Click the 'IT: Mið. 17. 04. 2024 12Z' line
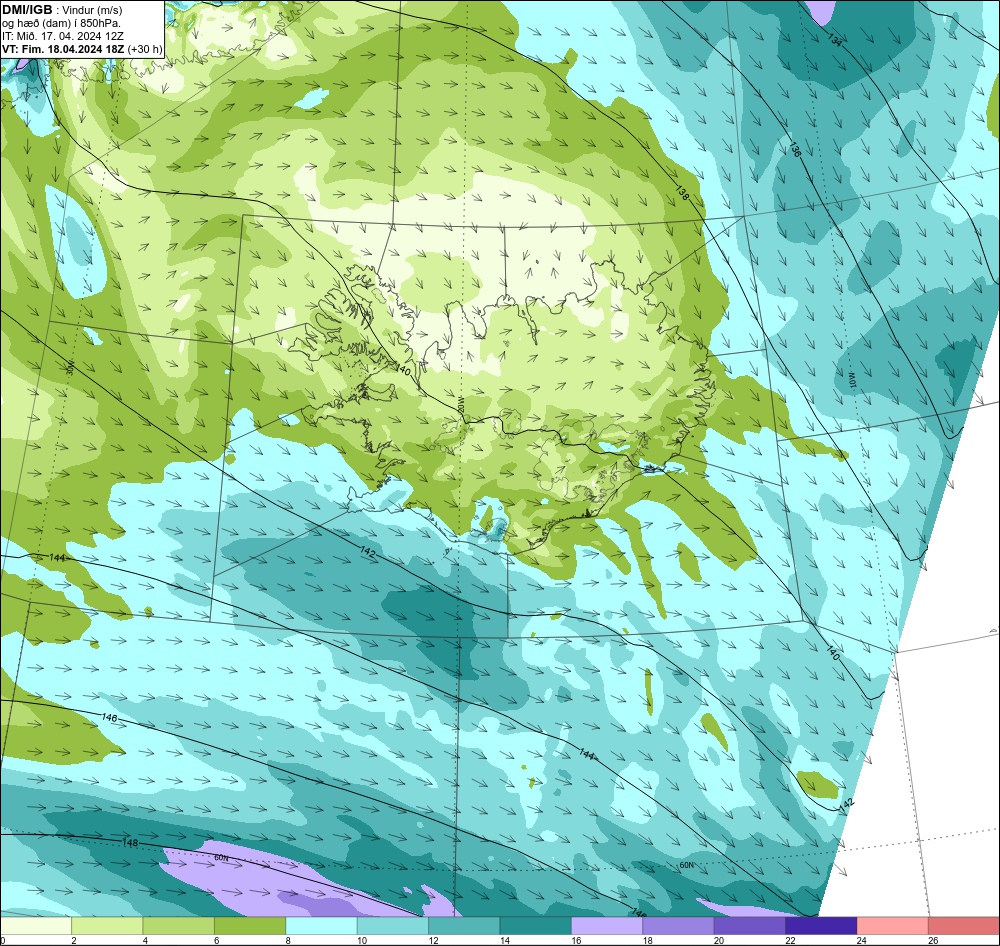 click(65, 36)
